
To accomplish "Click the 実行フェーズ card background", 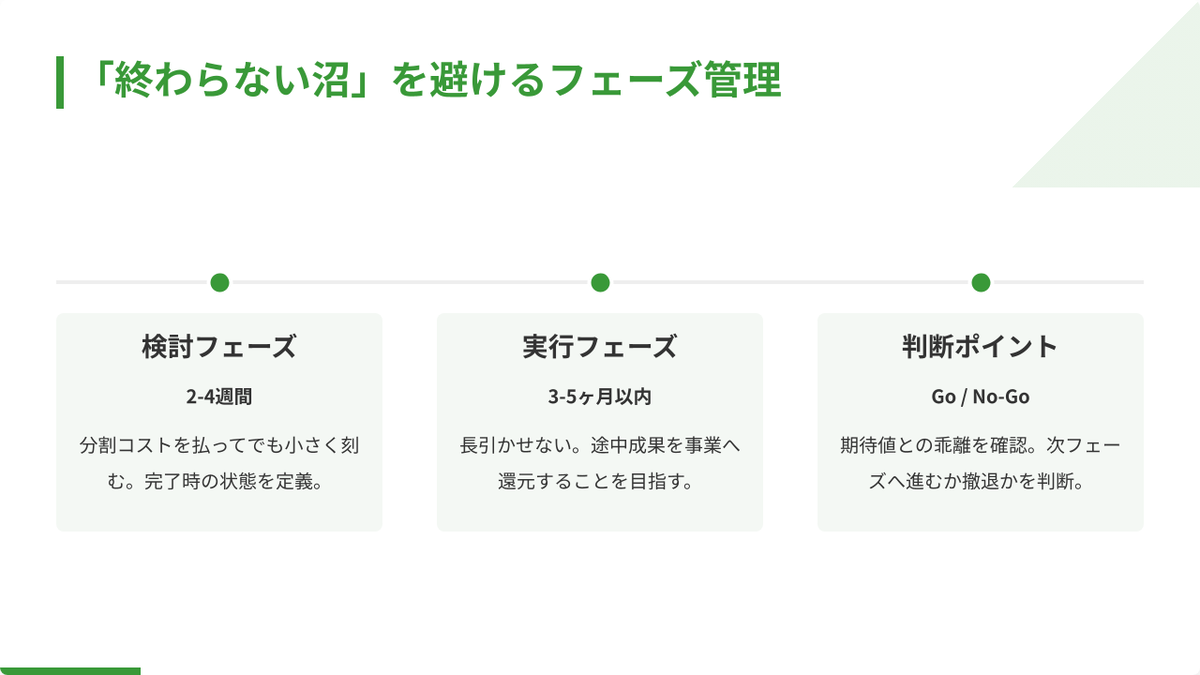I will click(600, 422).
